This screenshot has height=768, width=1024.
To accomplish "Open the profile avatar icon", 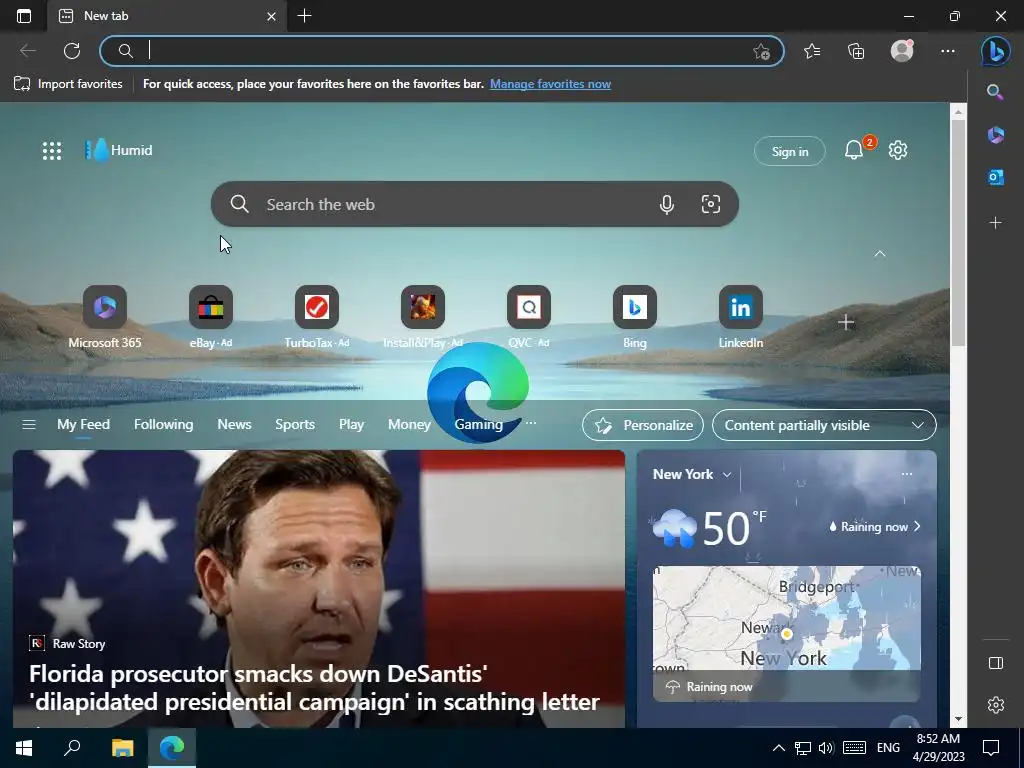I will click(x=902, y=51).
